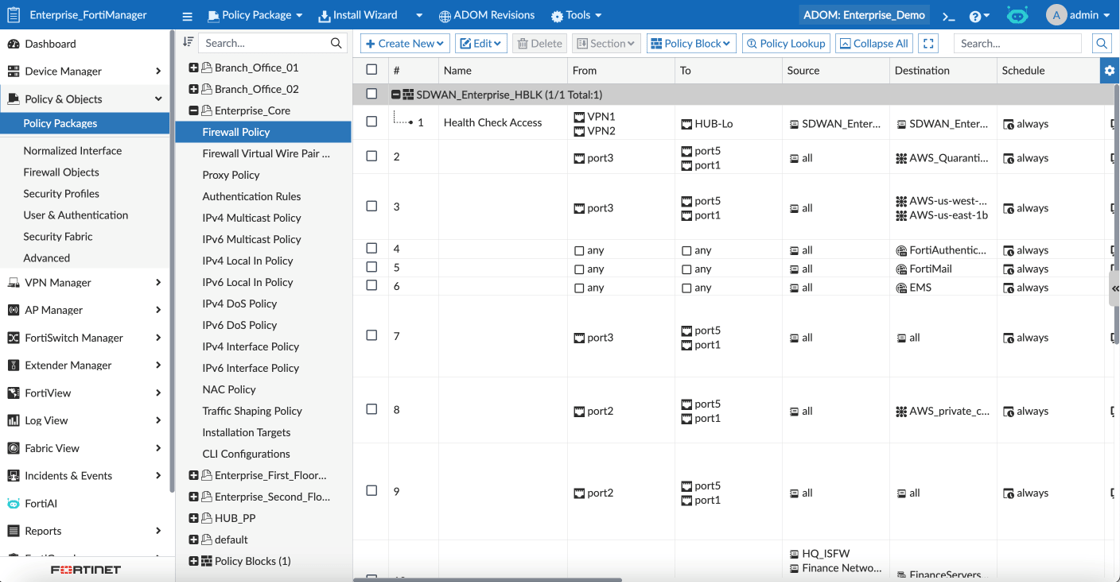Open column settings gear icon

pyautogui.click(x=1109, y=70)
